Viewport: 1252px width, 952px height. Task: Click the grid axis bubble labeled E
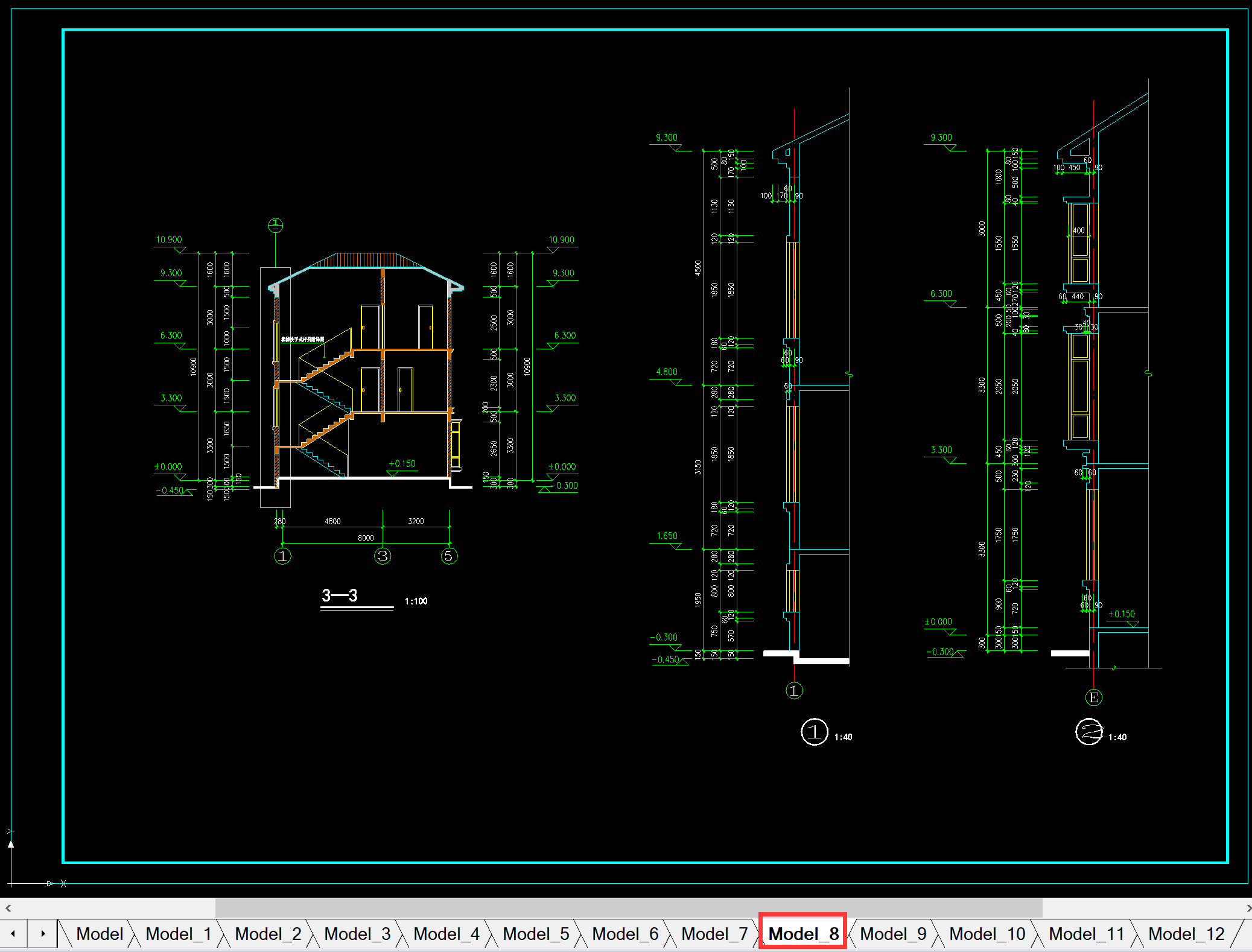(x=1093, y=697)
